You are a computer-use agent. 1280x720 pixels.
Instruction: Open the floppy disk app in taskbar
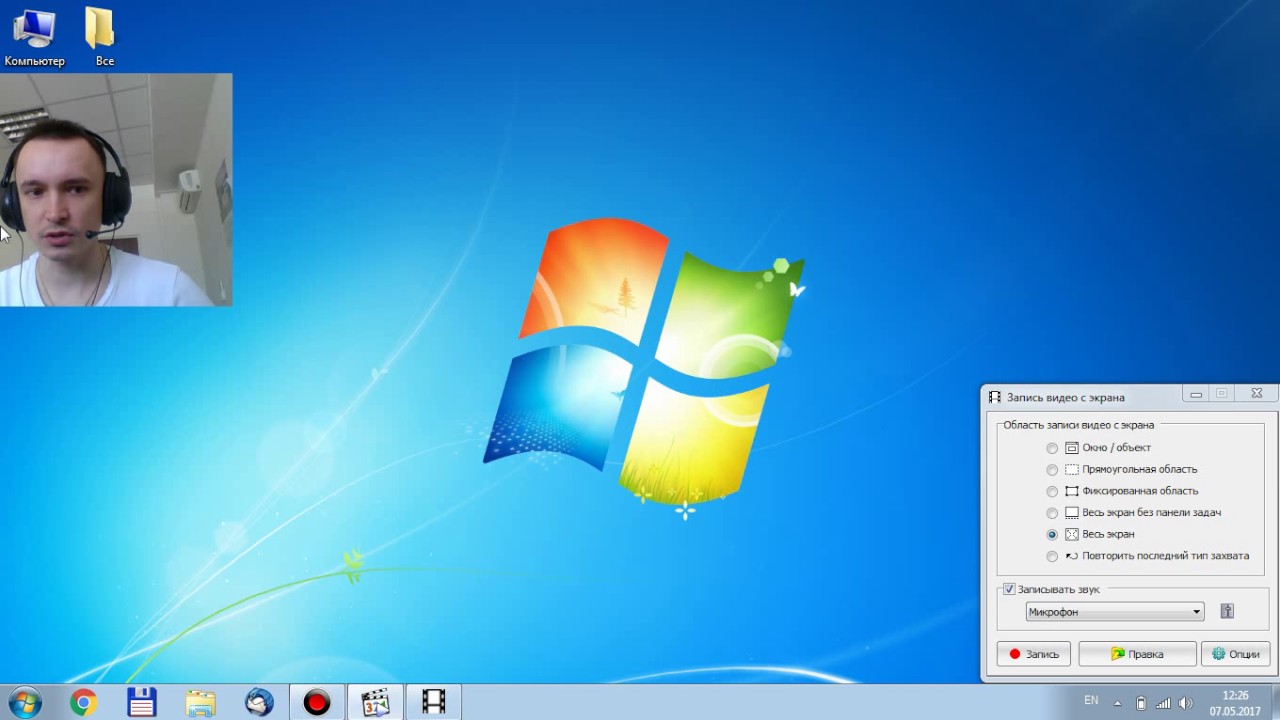[x=142, y=703]
